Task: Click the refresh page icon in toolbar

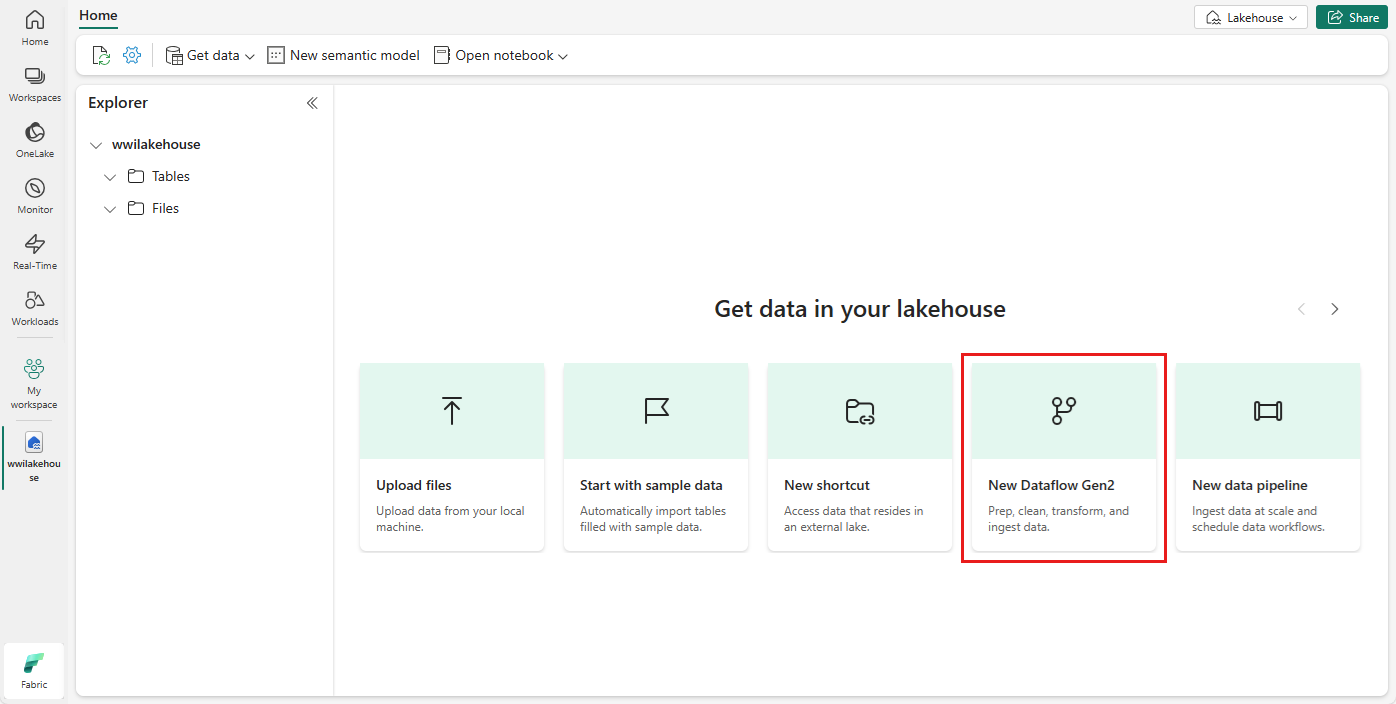Action: (x=101, y=55)
